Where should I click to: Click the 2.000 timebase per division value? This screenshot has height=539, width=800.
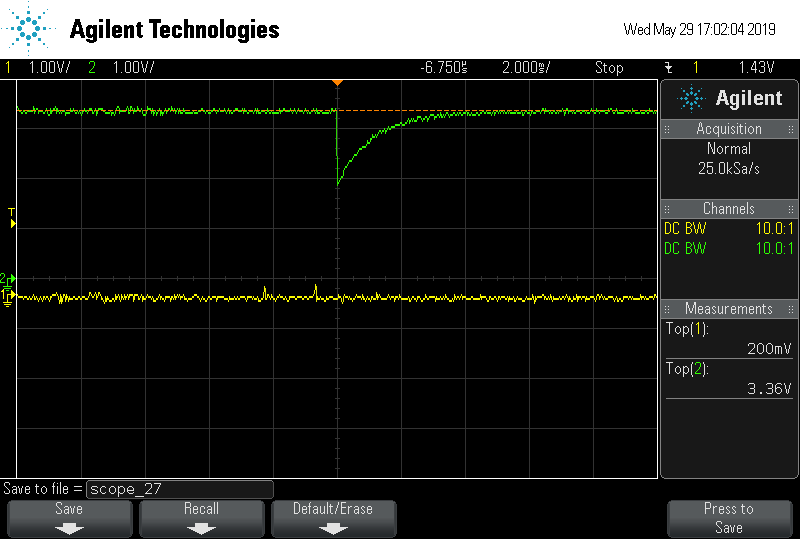coord(526,67)
